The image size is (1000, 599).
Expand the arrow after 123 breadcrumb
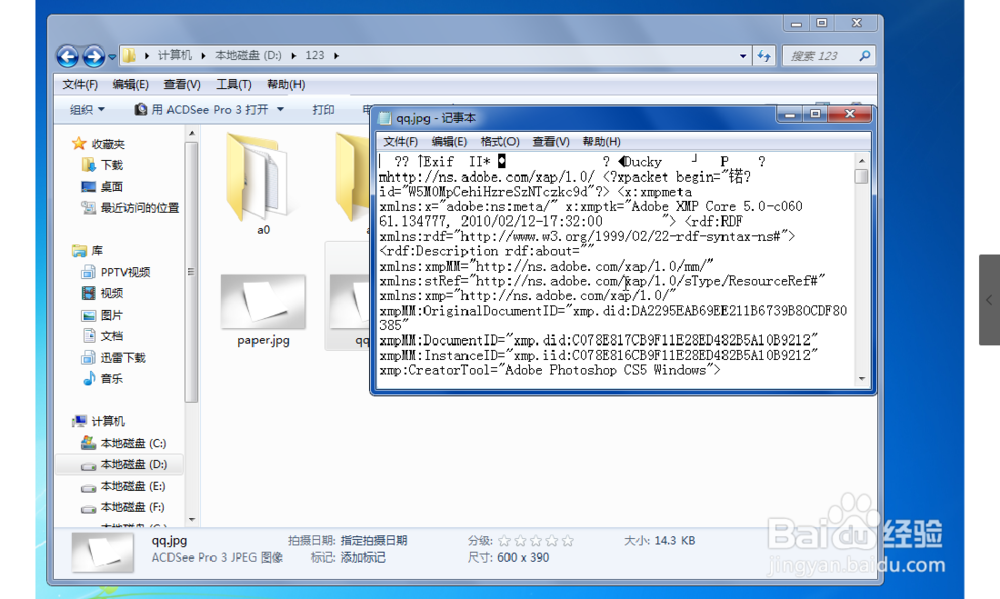[x=336, y=55]
